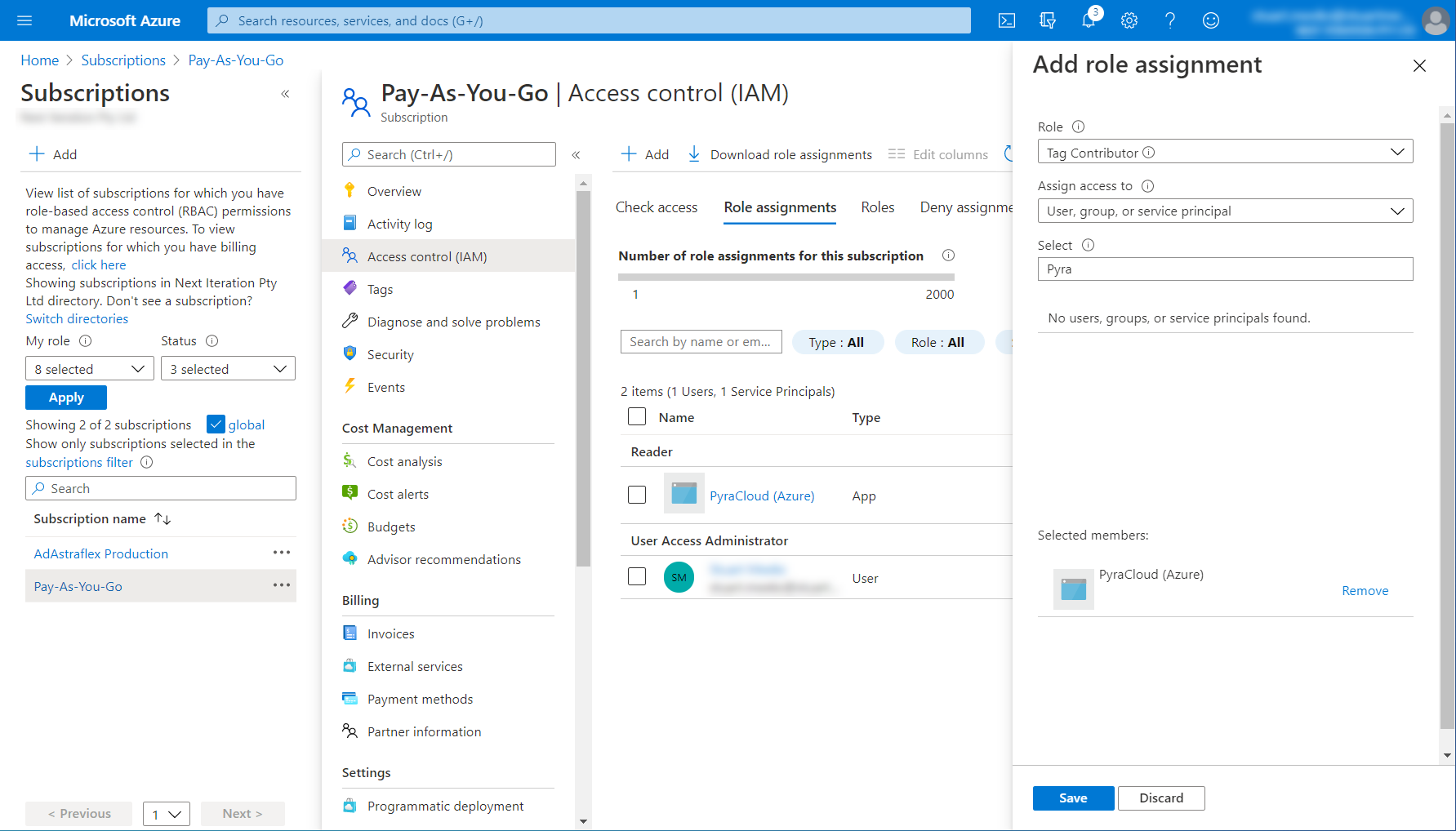Open the portal hamburger menu

pos(24,20)
